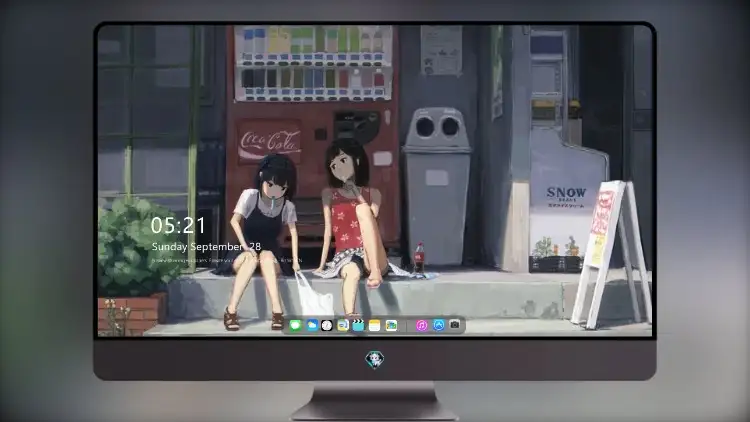
Task: Open the Maps app in the dock
Action: (x=391, y=326)
